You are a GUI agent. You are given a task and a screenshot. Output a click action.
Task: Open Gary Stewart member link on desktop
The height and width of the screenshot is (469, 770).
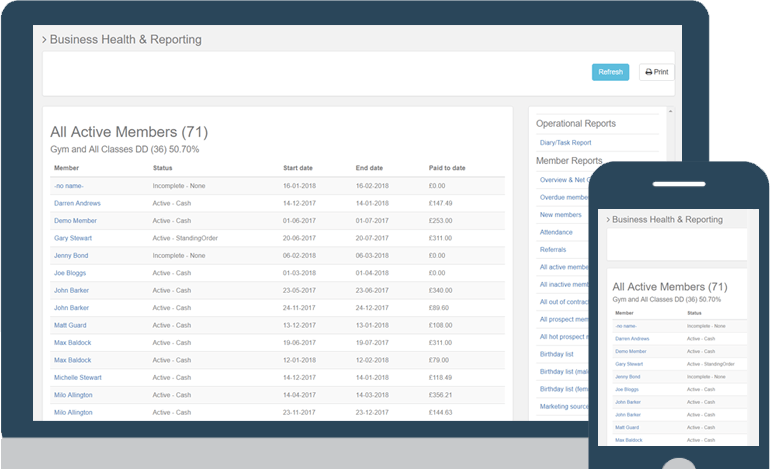click(x=75, y=238)
